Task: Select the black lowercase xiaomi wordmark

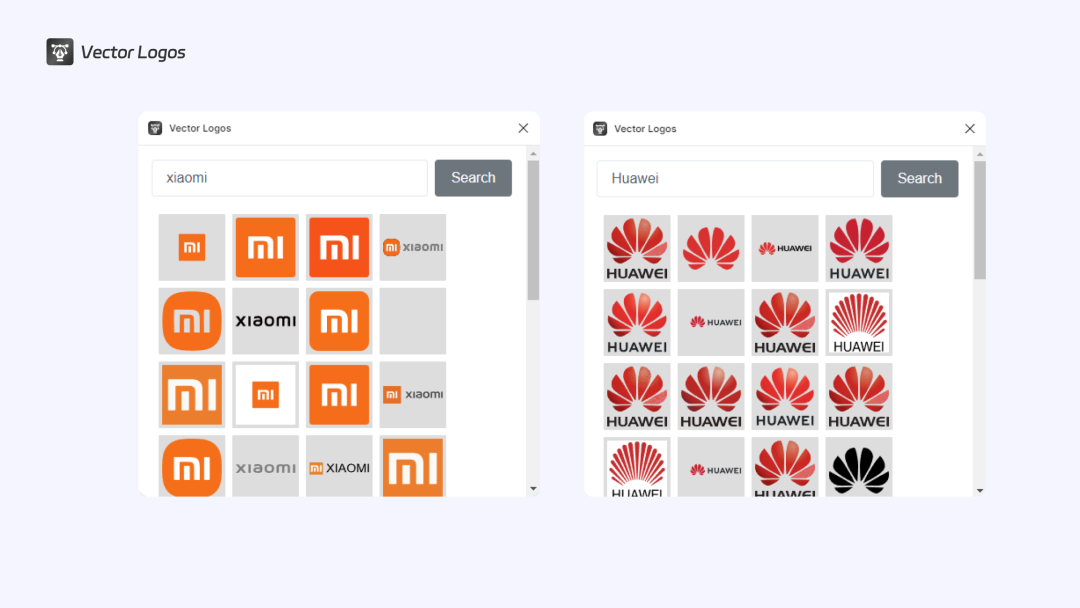Action: (x=265, y=321)
